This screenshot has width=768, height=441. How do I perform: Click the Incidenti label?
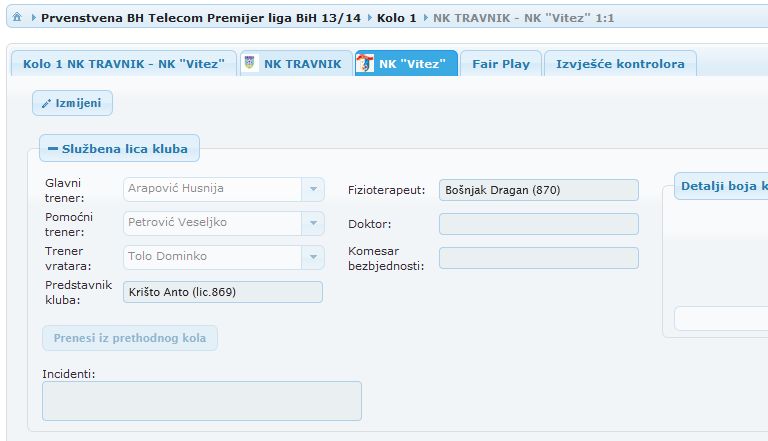point(69,374)
